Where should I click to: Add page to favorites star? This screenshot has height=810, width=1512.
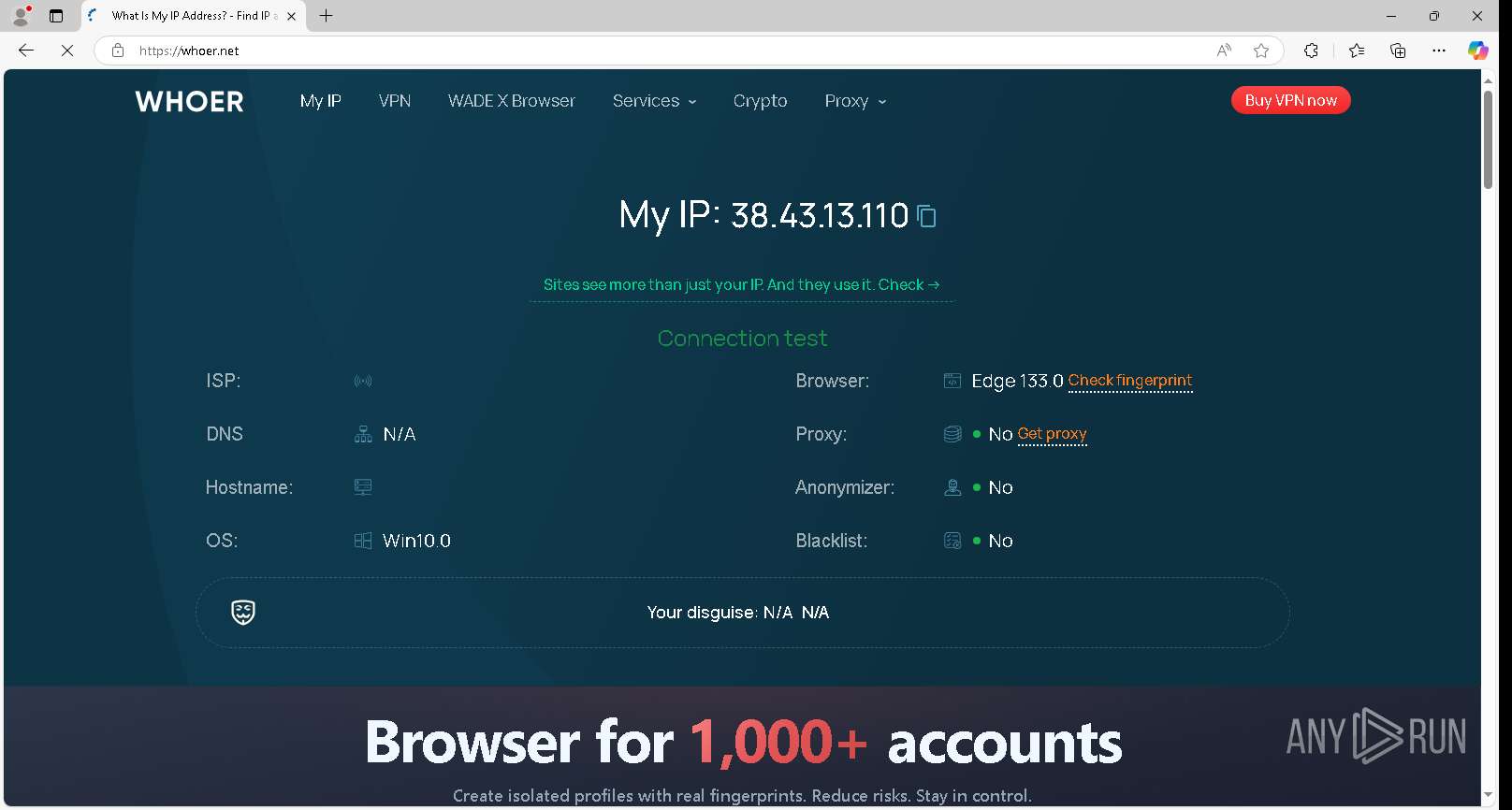tap(1261, 51)
